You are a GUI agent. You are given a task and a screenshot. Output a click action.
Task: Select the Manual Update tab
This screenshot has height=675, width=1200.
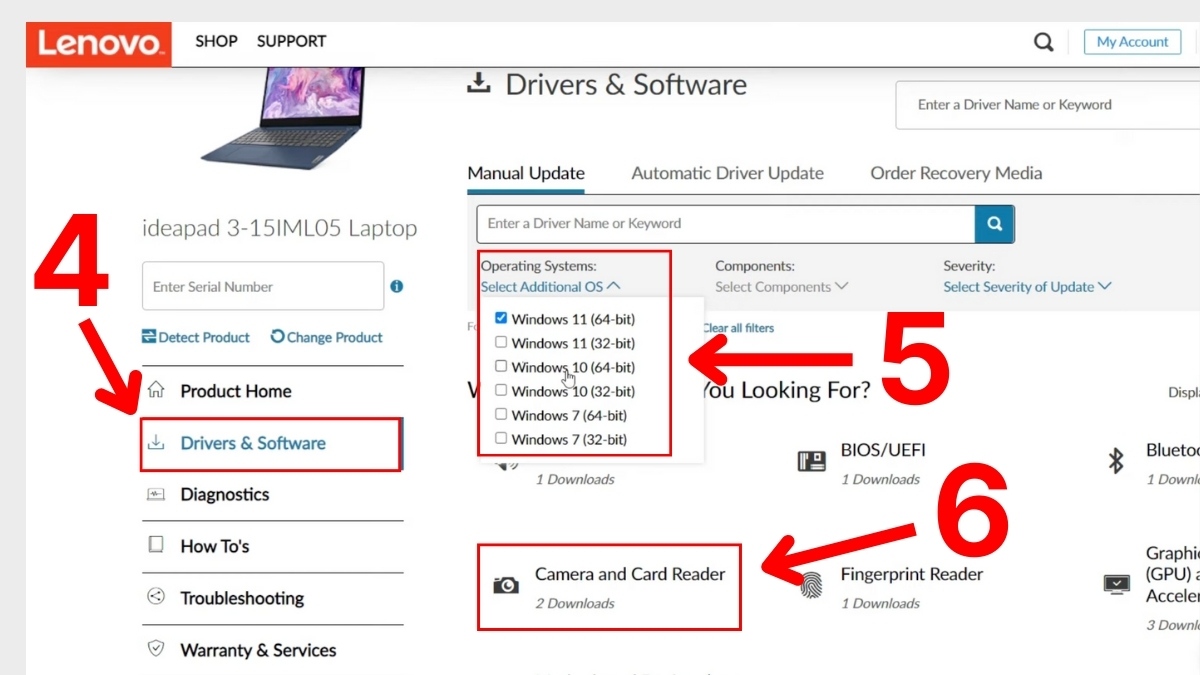pos(526,173)
